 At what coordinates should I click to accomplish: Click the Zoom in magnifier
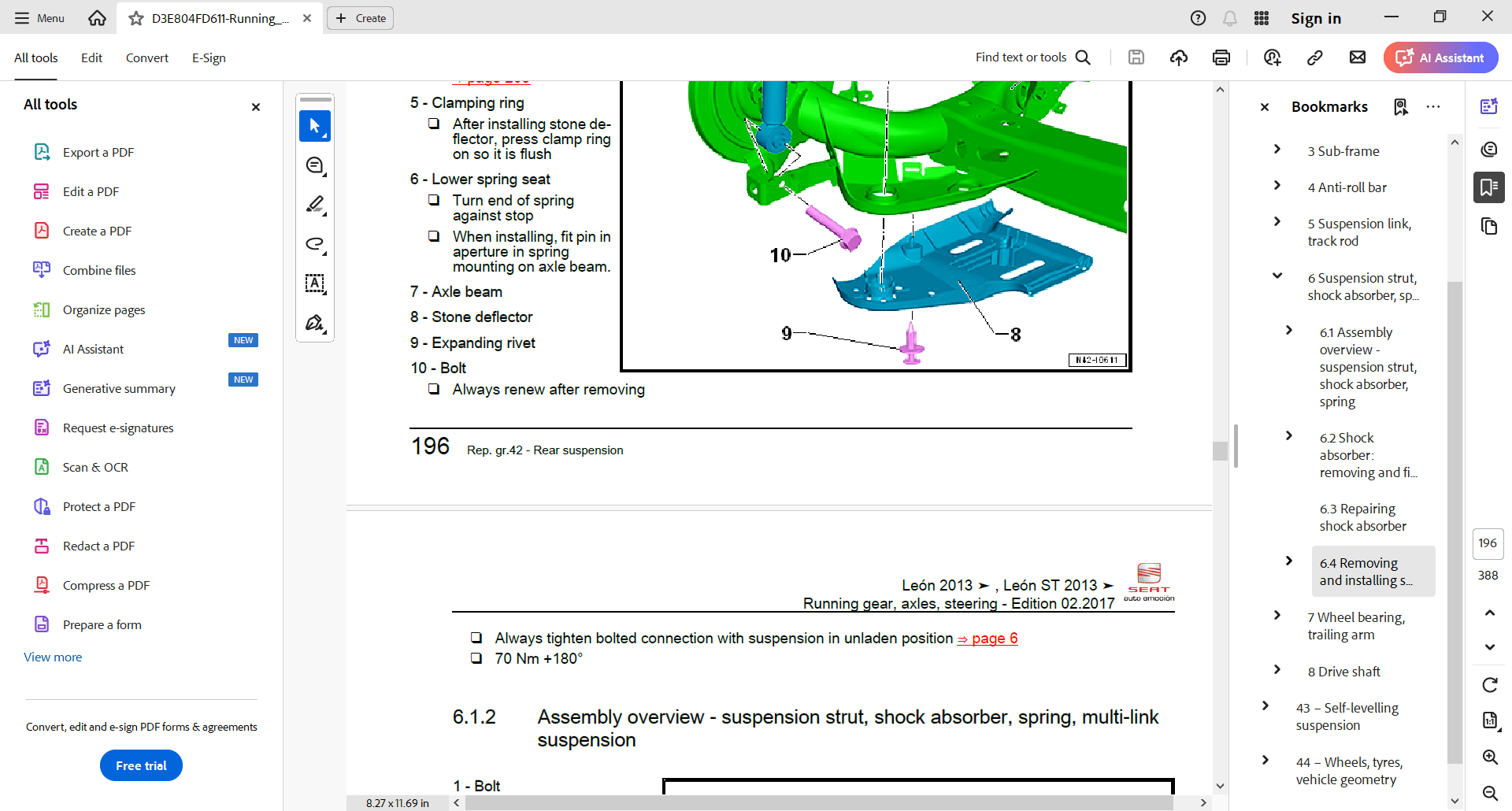[x=1489, y=757]
